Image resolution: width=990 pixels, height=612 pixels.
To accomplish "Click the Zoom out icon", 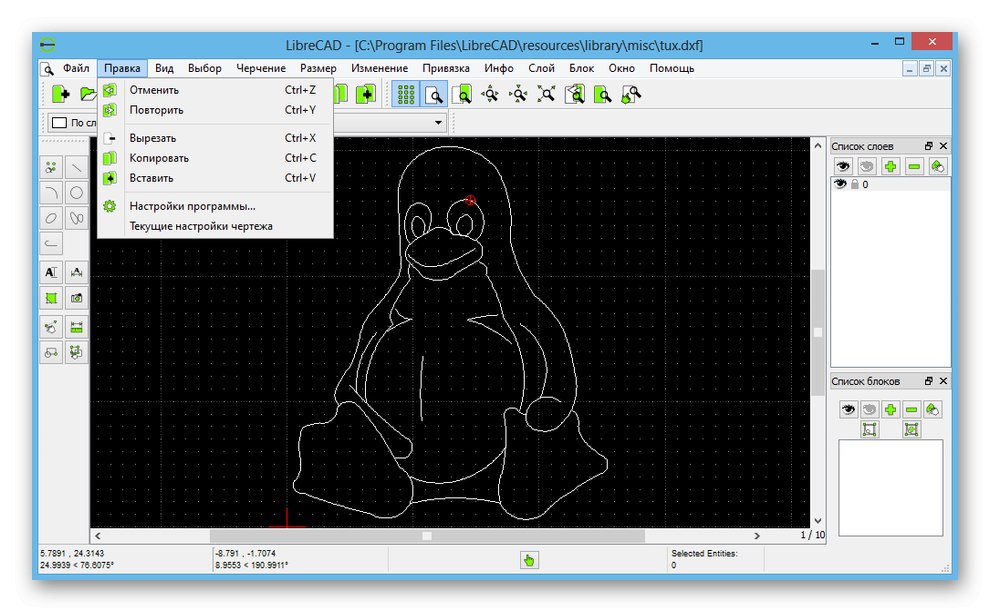I will (x=518, y=95).
